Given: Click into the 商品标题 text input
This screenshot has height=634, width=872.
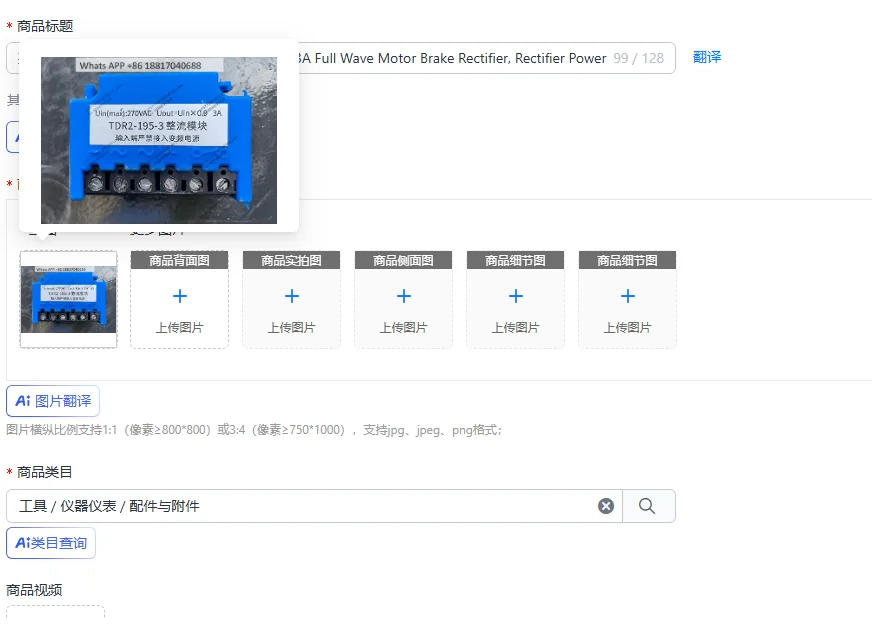Looking at the screenshot, I should point(341,58).
